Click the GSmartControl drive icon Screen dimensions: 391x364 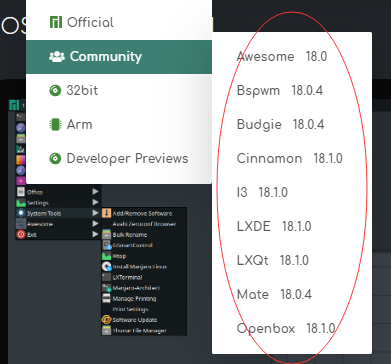click(106, 245)
